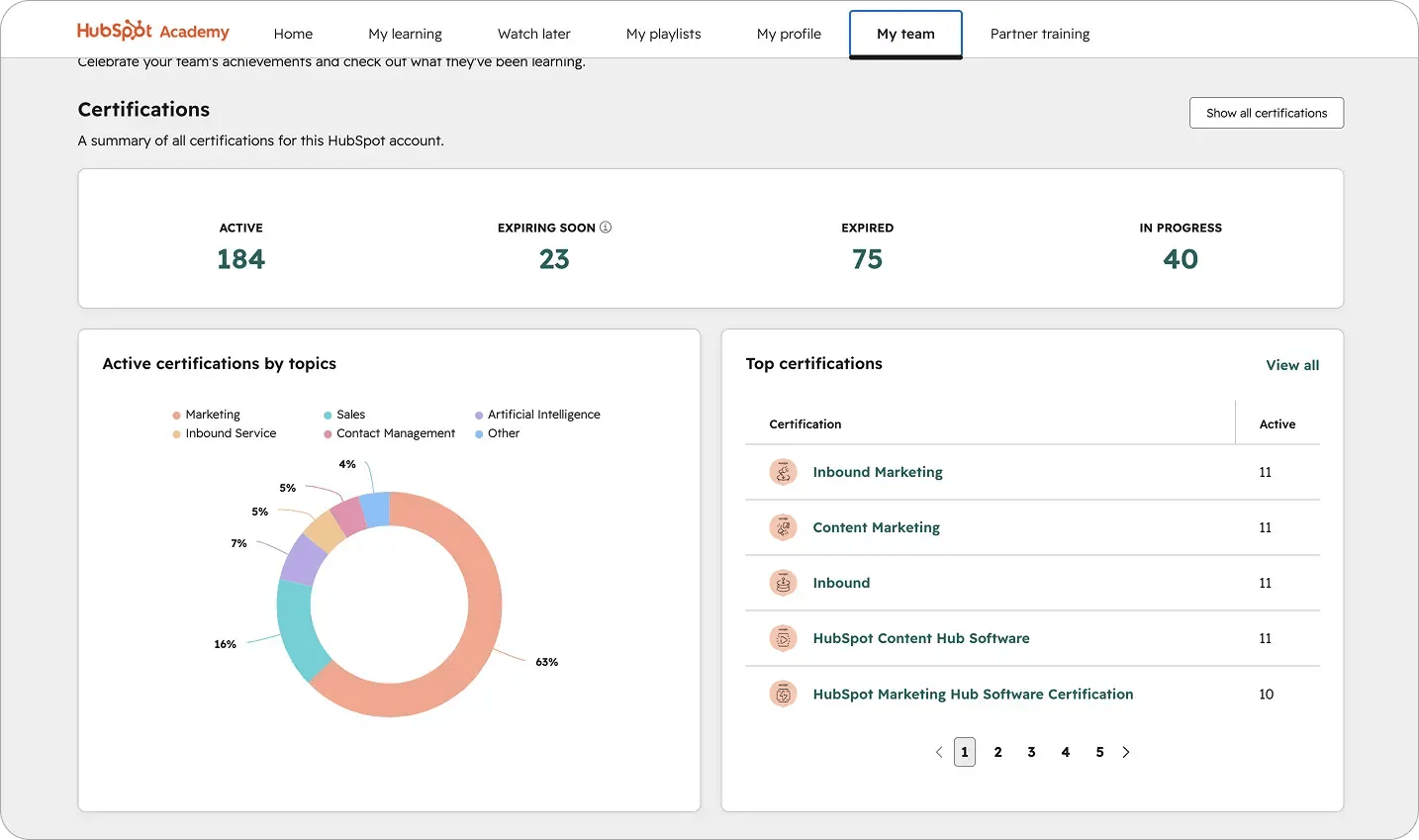
Task: Click View all top certifications link
Action: (1292, 365)
